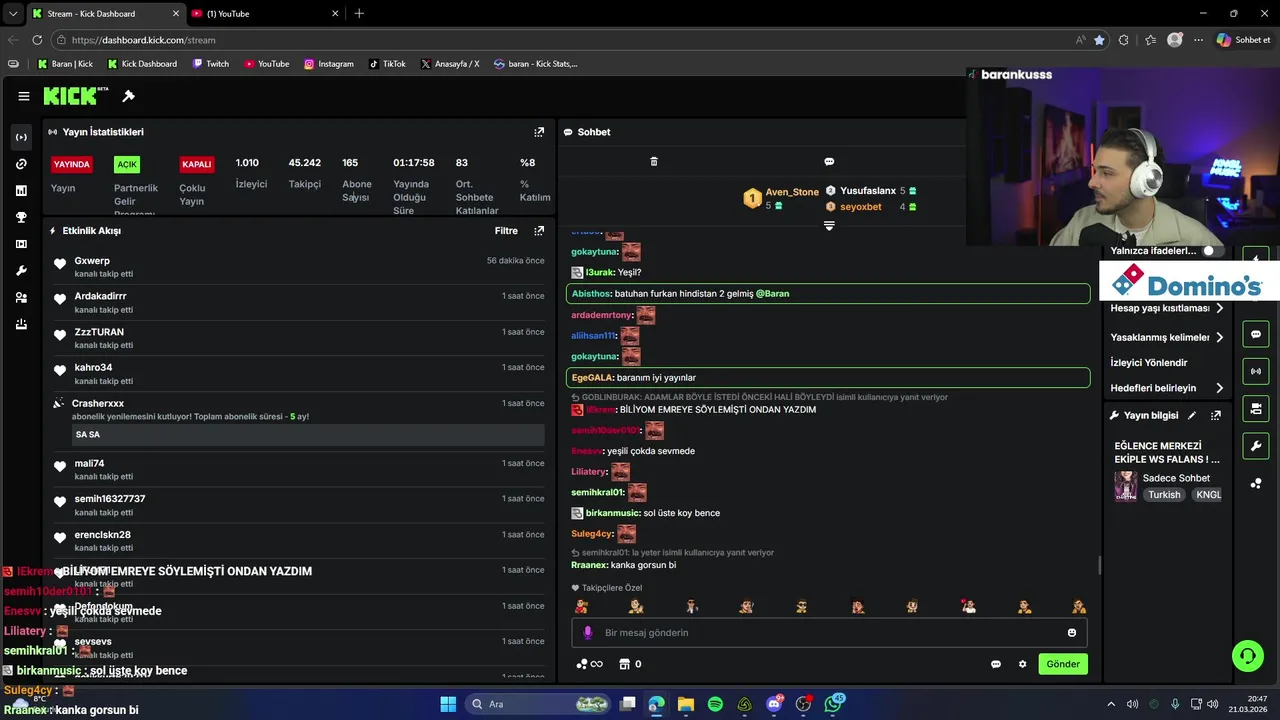Click the moderator hammer icon by the logo
Viewport: 1280px width, 720px height.
[128, 96]
